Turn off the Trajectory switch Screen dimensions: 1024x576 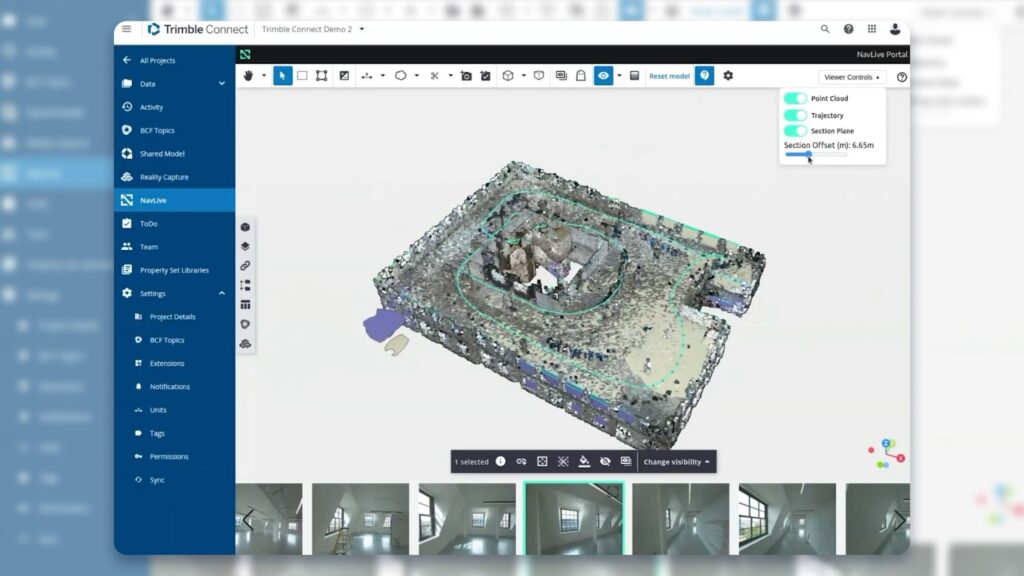coord(795,115)
